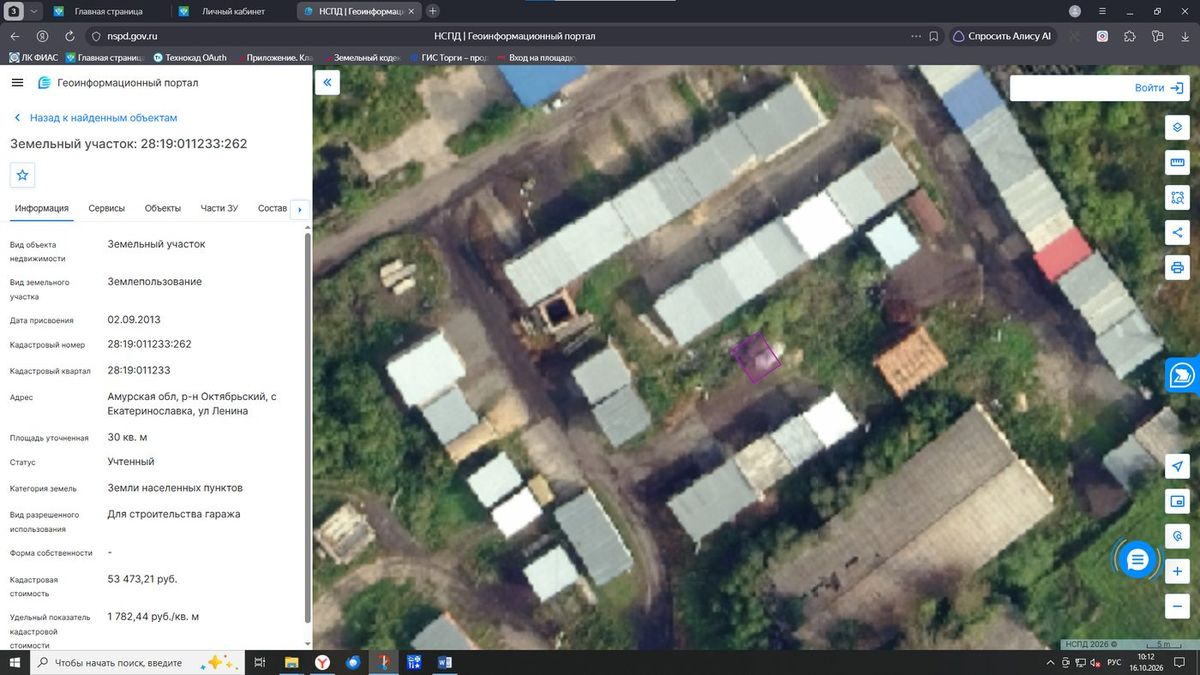Locate my position on the map
The image size is (1200, 675).
coord(1177,467)
